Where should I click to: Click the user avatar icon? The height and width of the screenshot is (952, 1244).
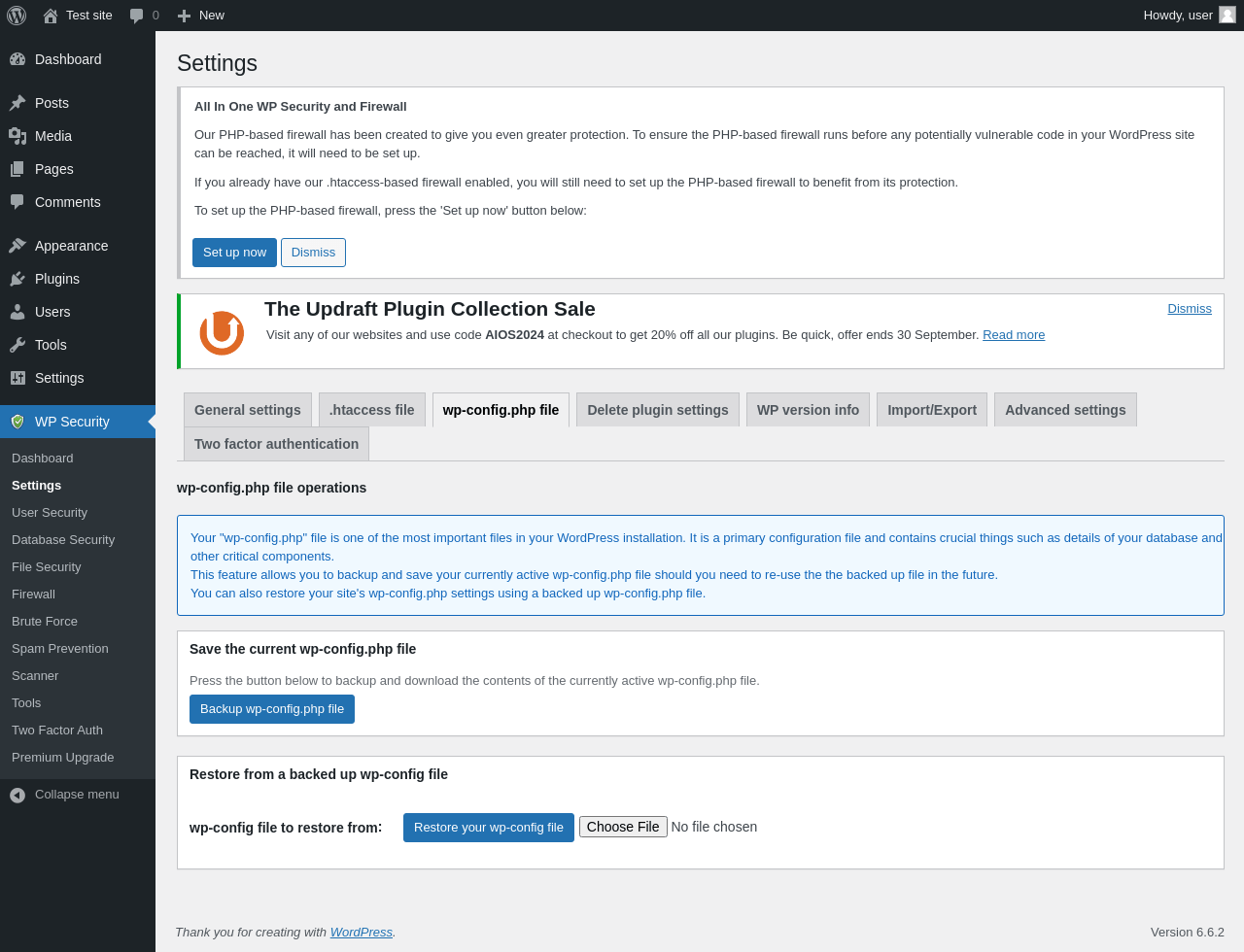pyautogui.click(x=1227, y=15)
